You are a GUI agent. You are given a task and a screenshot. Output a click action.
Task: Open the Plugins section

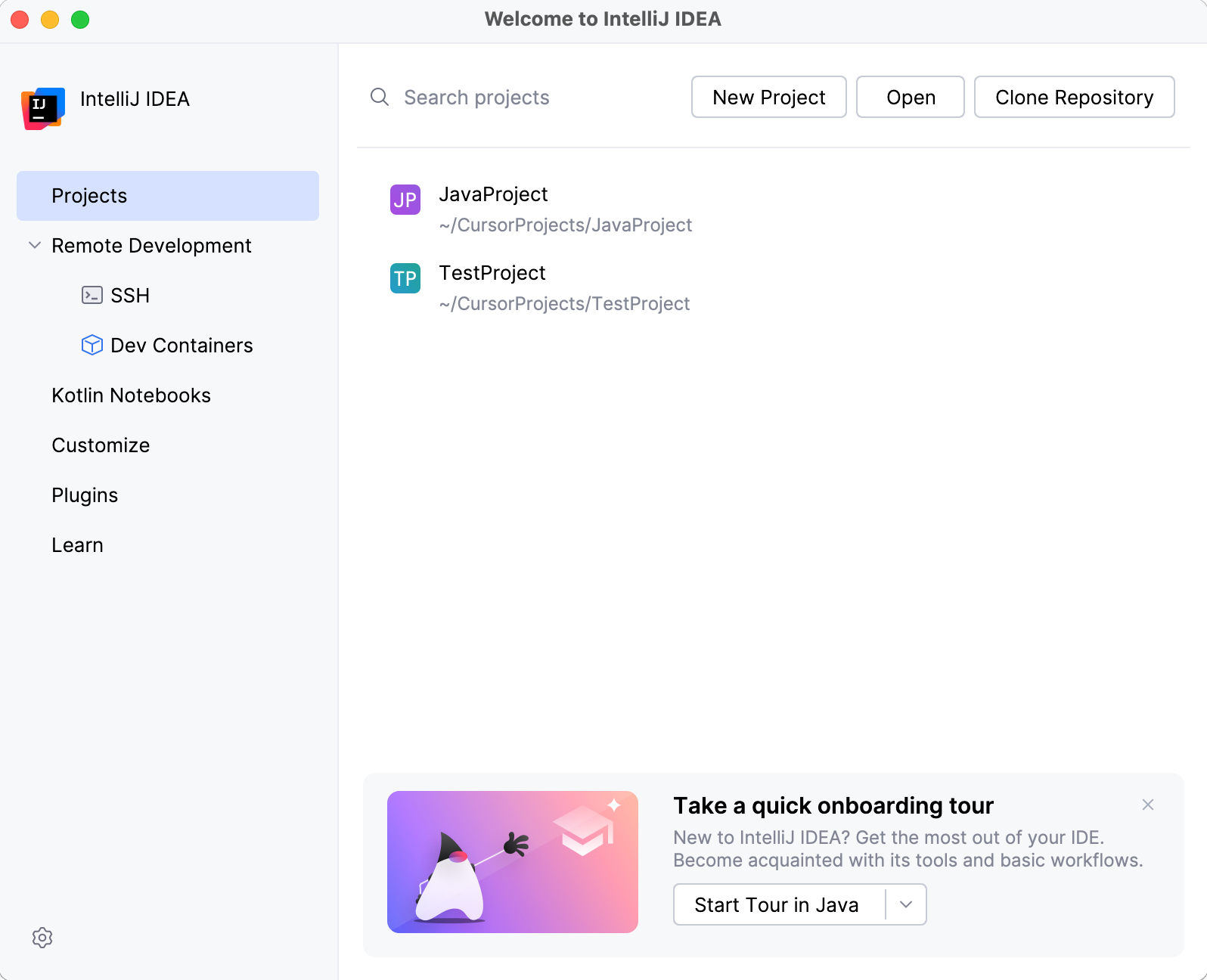[85, 495]
